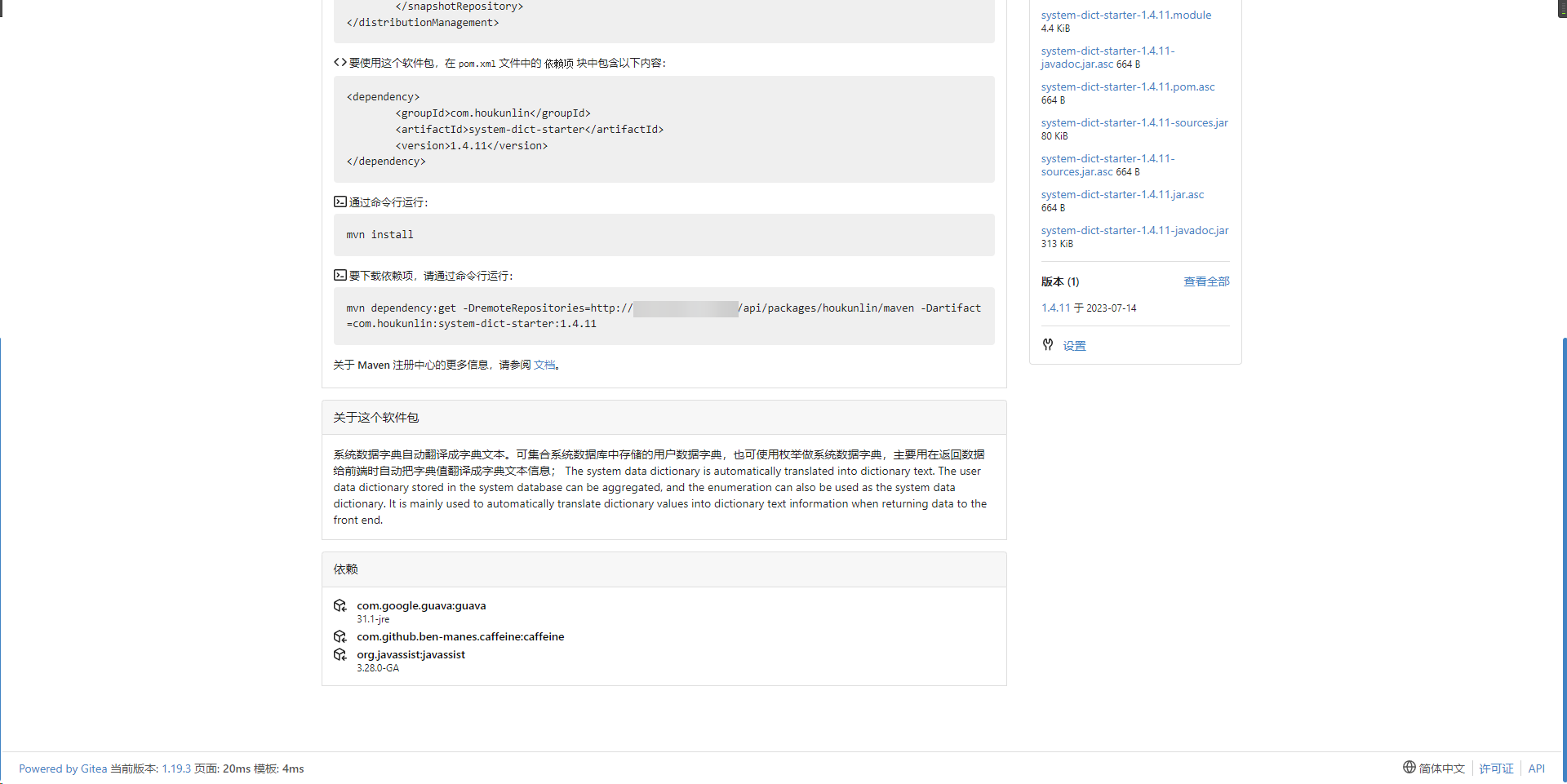Download system-dict-starter-1.4.11-javadoc.jar
The image size is (1567, 784).
[1134, 230]
